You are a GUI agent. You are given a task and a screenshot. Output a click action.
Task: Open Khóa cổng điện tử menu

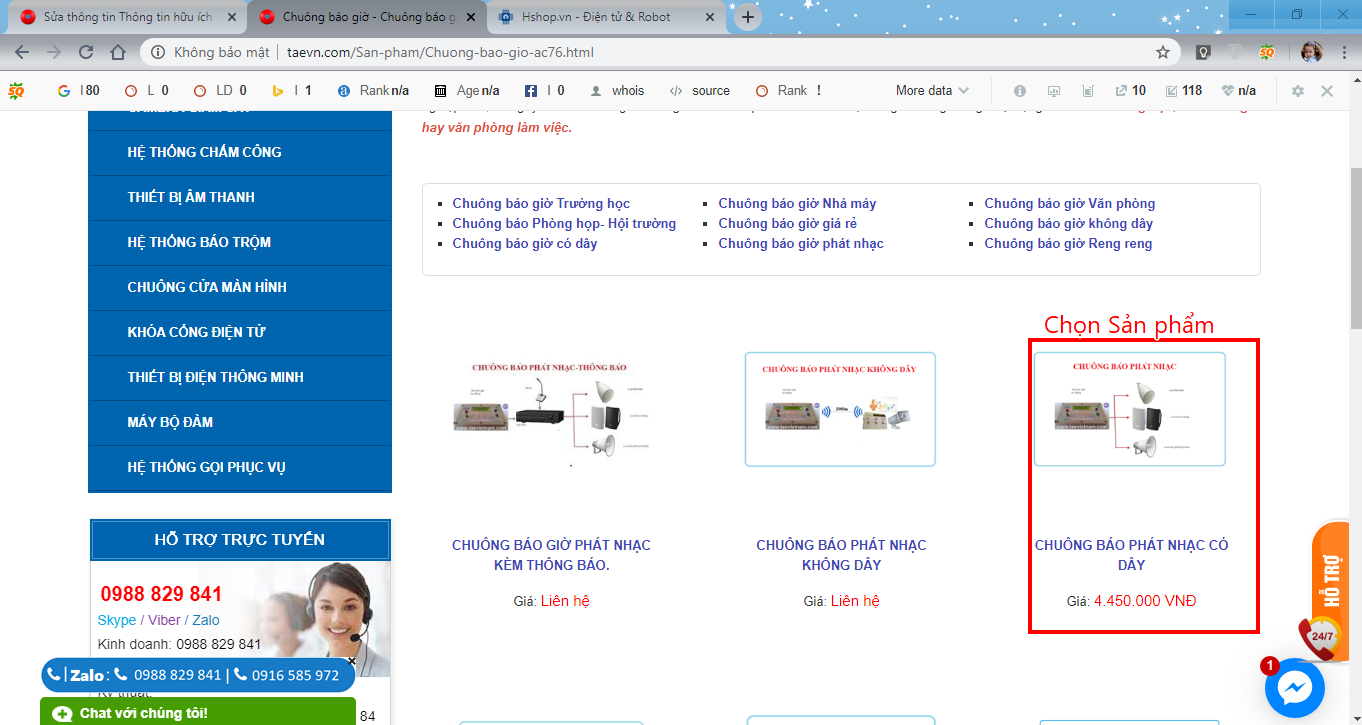[239, 332]
